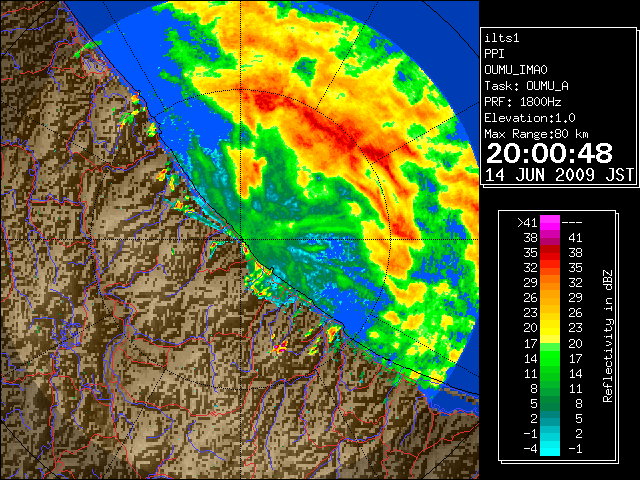Click the '41' legend label beside magenta band
640x480 pixels.
pyautogui.click(x=575, y=238)
